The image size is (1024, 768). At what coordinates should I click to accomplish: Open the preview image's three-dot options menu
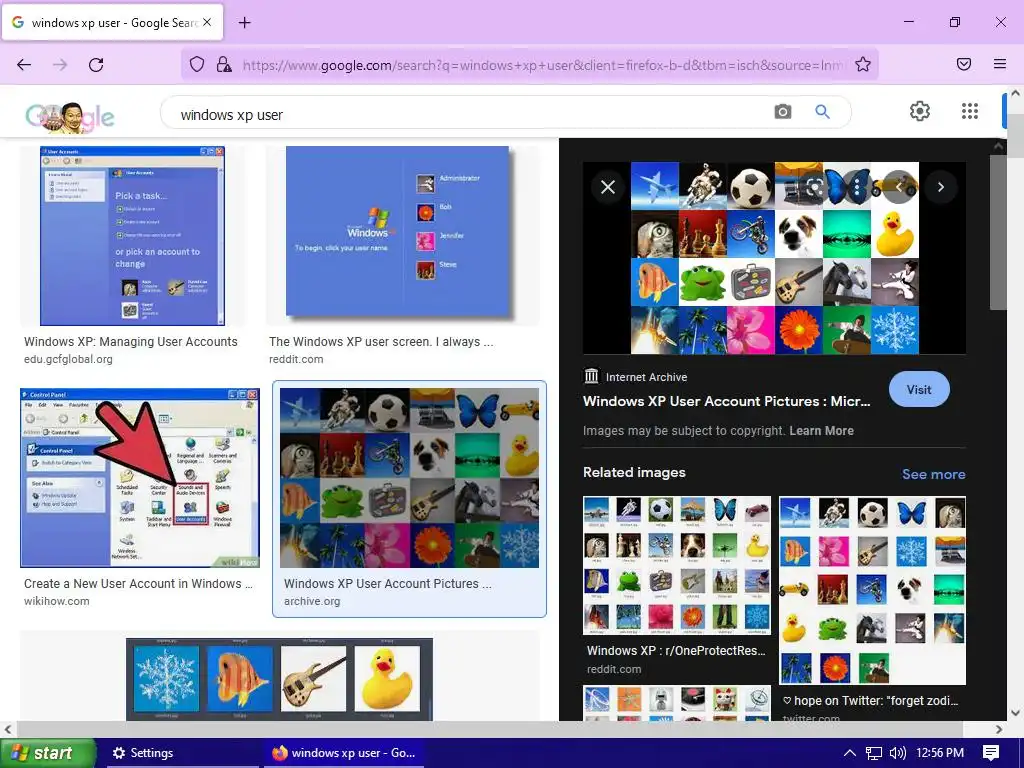coord(857,187)
